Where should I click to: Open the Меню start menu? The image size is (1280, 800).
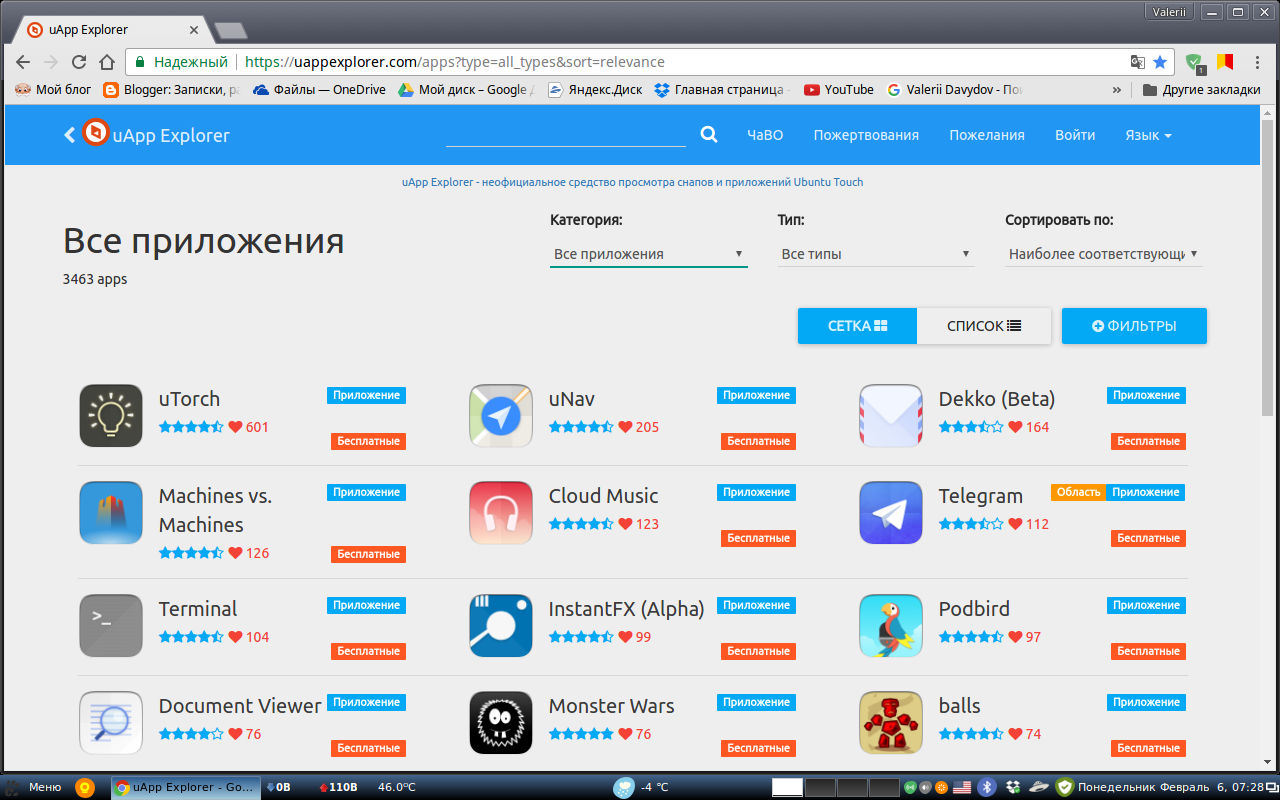34,787
